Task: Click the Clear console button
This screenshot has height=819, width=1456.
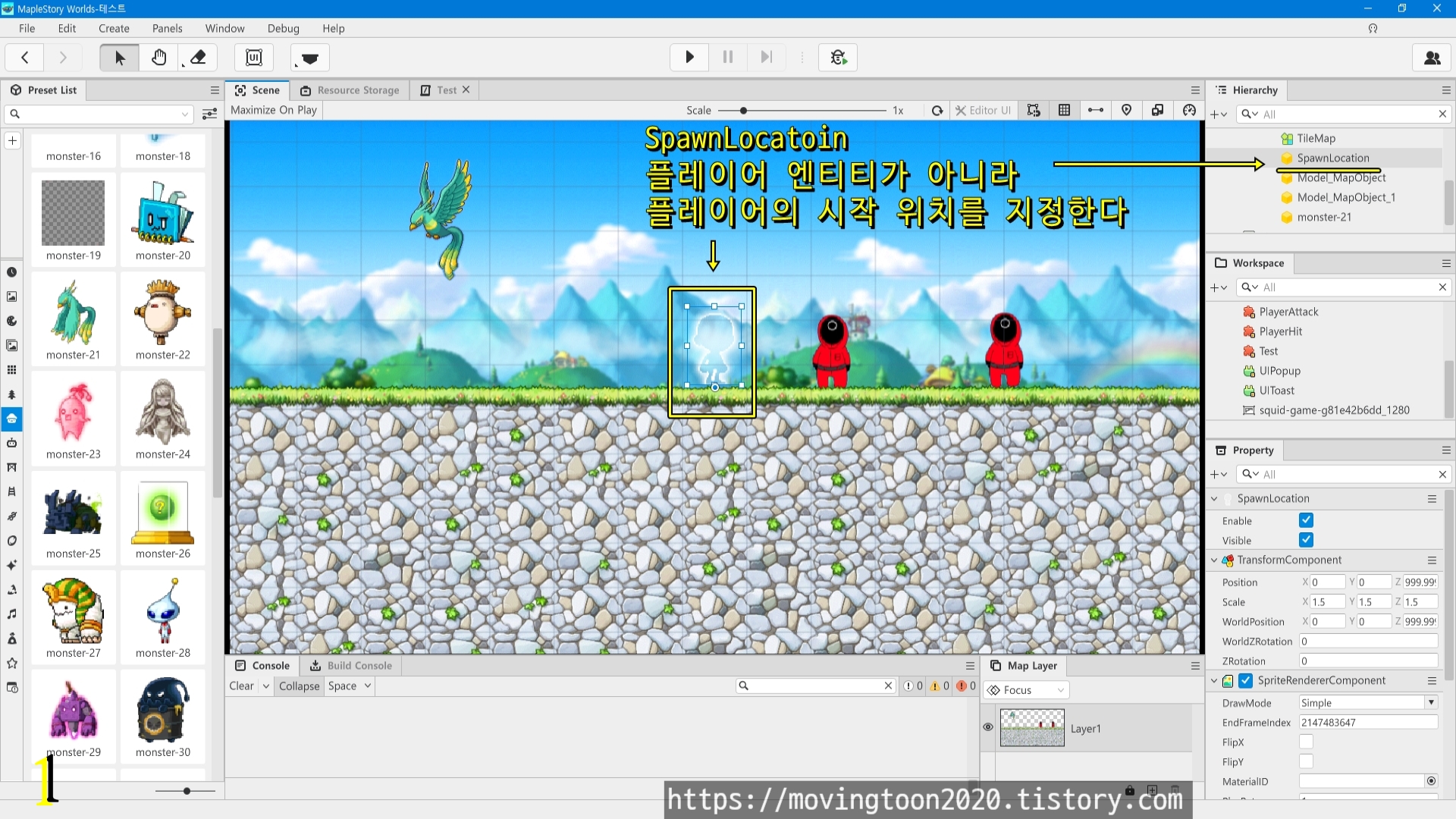Action: (x=241, y=686)
